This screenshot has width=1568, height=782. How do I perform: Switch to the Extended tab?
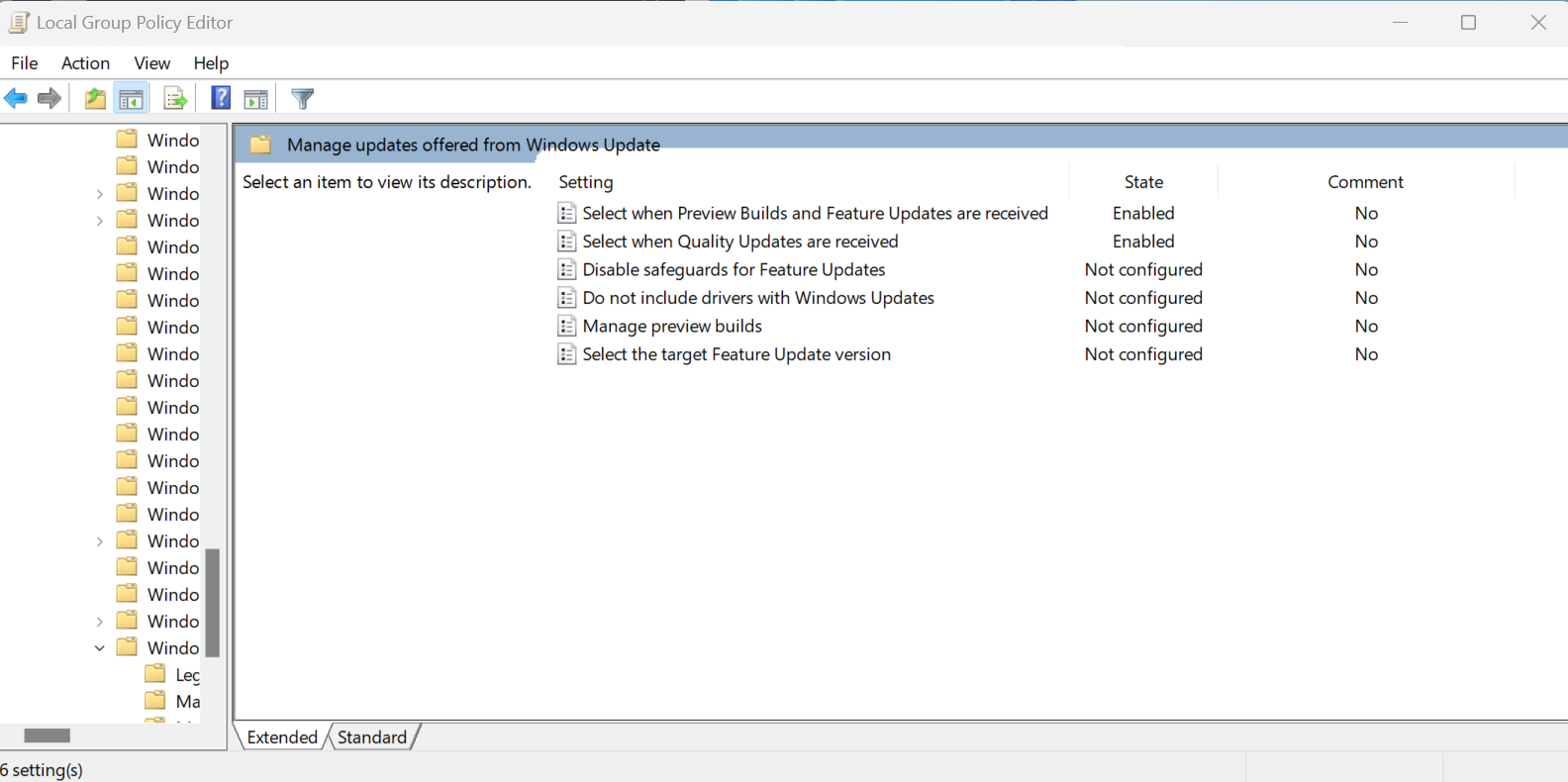click(x=282, y=737)
